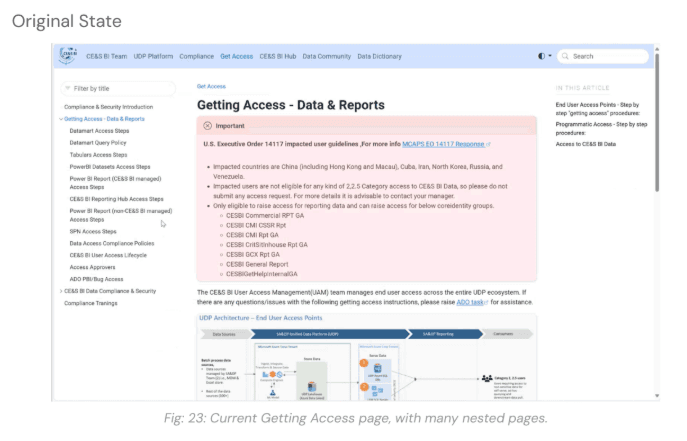The height and width of the screenshot is (441, 687).
Task: Open SPN Access Steps page
Action: coord(93,231)
